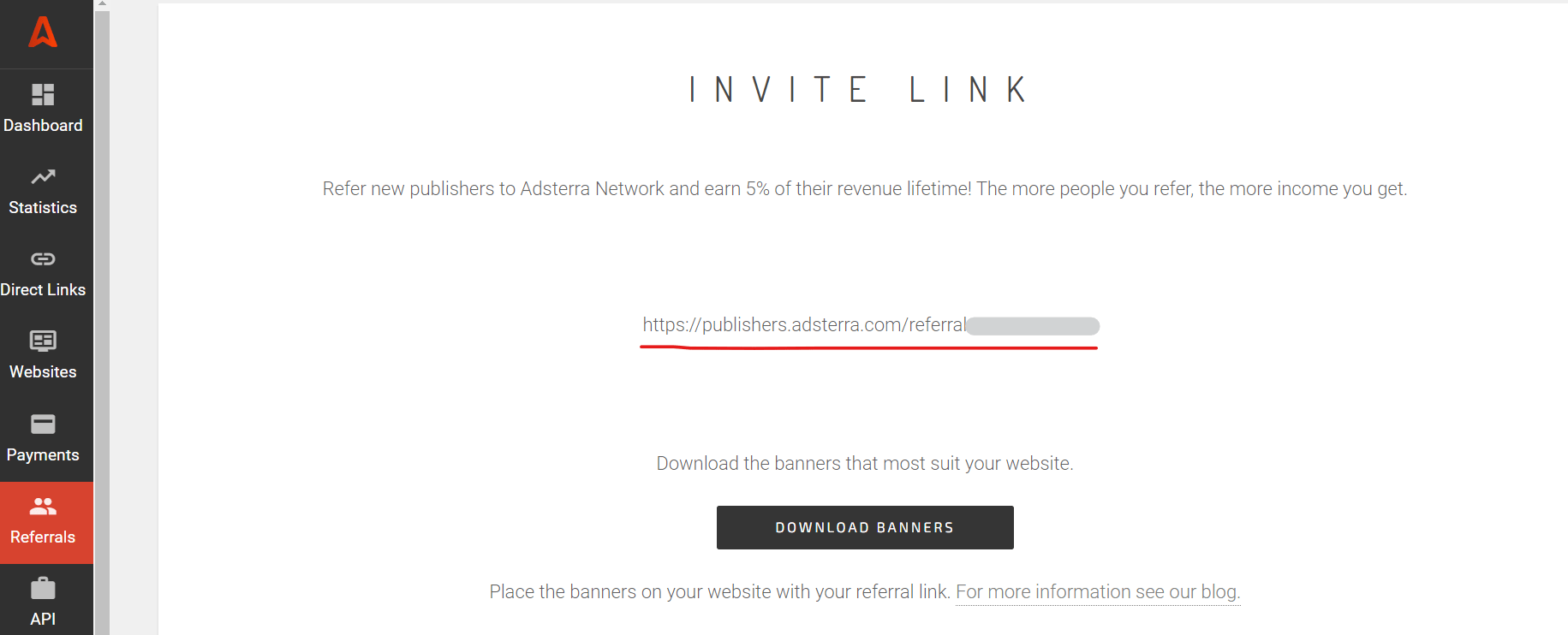The height and width of the screenshot is (635, 1568).
Task: Open the Statistics trending-chart icon
Action: point(42,176)
